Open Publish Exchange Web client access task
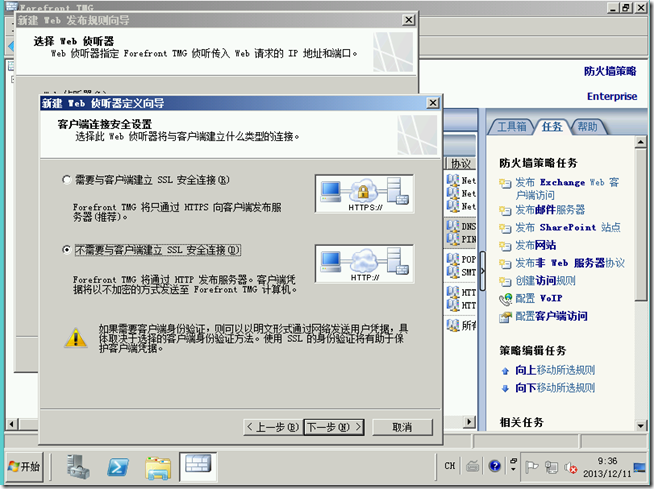Viewport: 654px width, 489px height. (x=567, y=189)
